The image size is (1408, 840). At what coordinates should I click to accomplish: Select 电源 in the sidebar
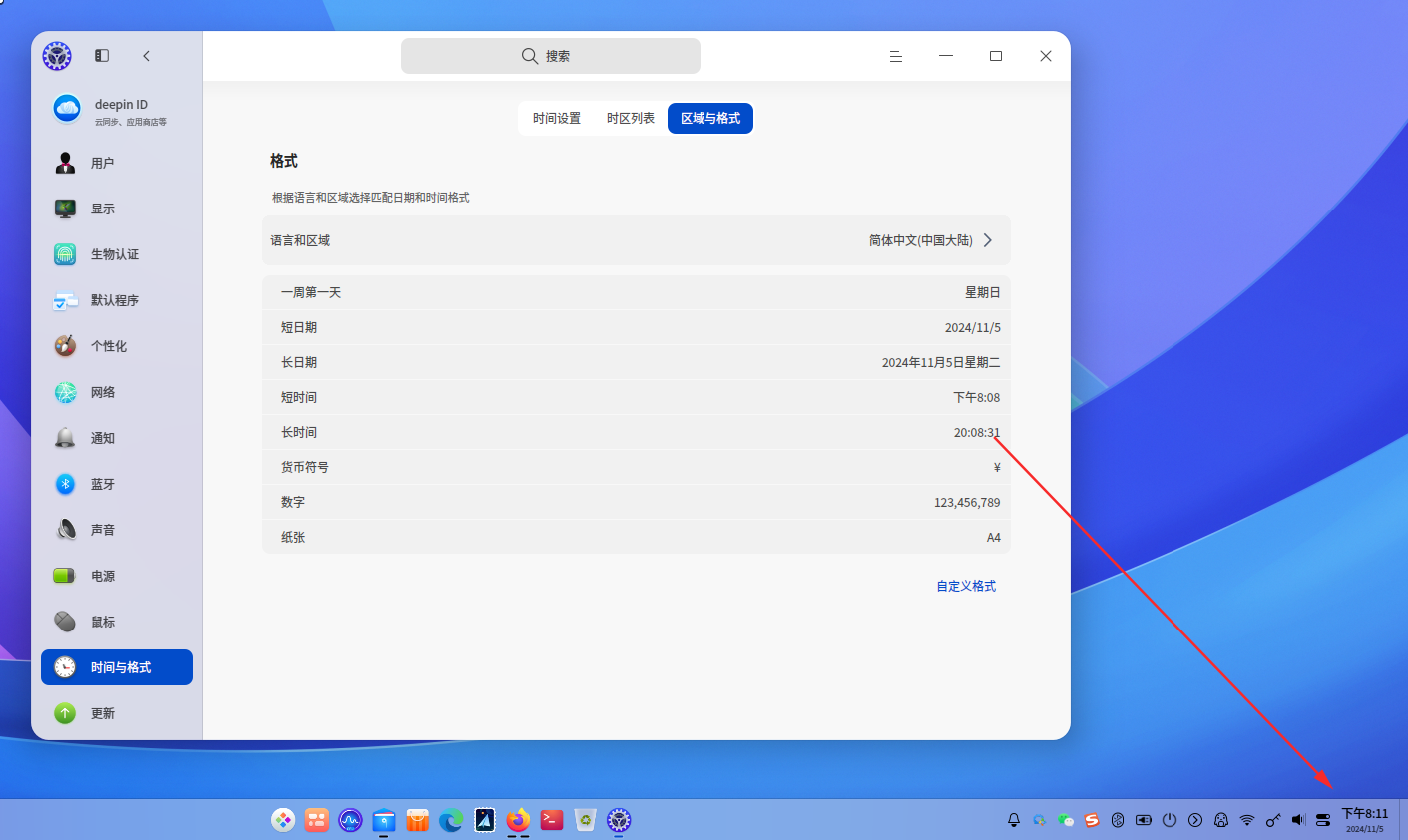pyautogui.click(x=117, y=576)
